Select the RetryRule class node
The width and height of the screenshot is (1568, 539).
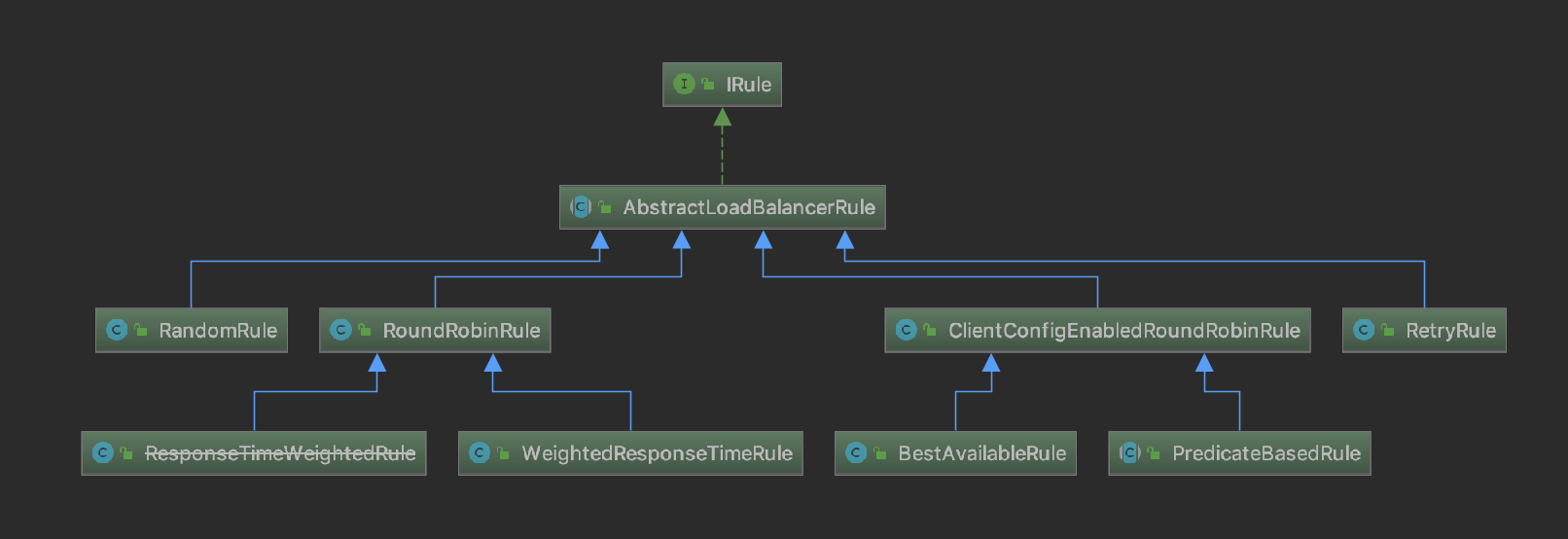tap(1424, 331)
